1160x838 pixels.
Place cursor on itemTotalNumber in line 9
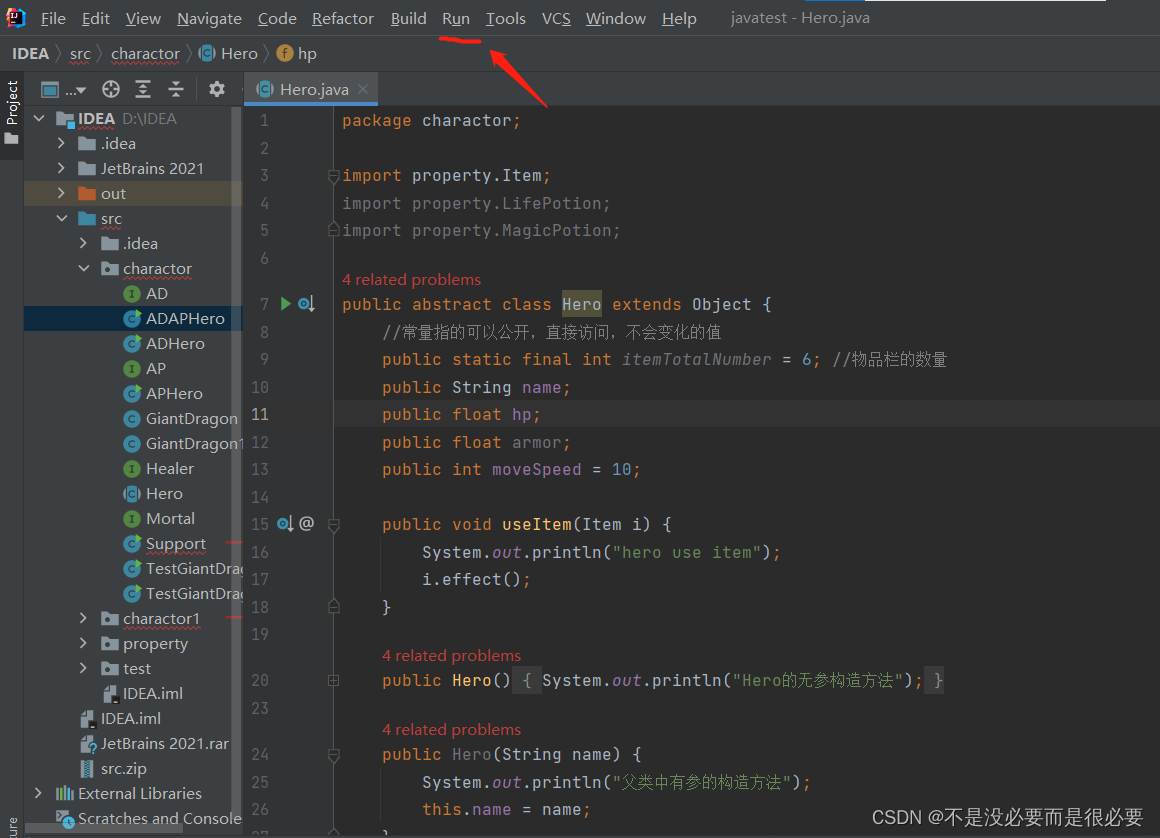[696, 359]
